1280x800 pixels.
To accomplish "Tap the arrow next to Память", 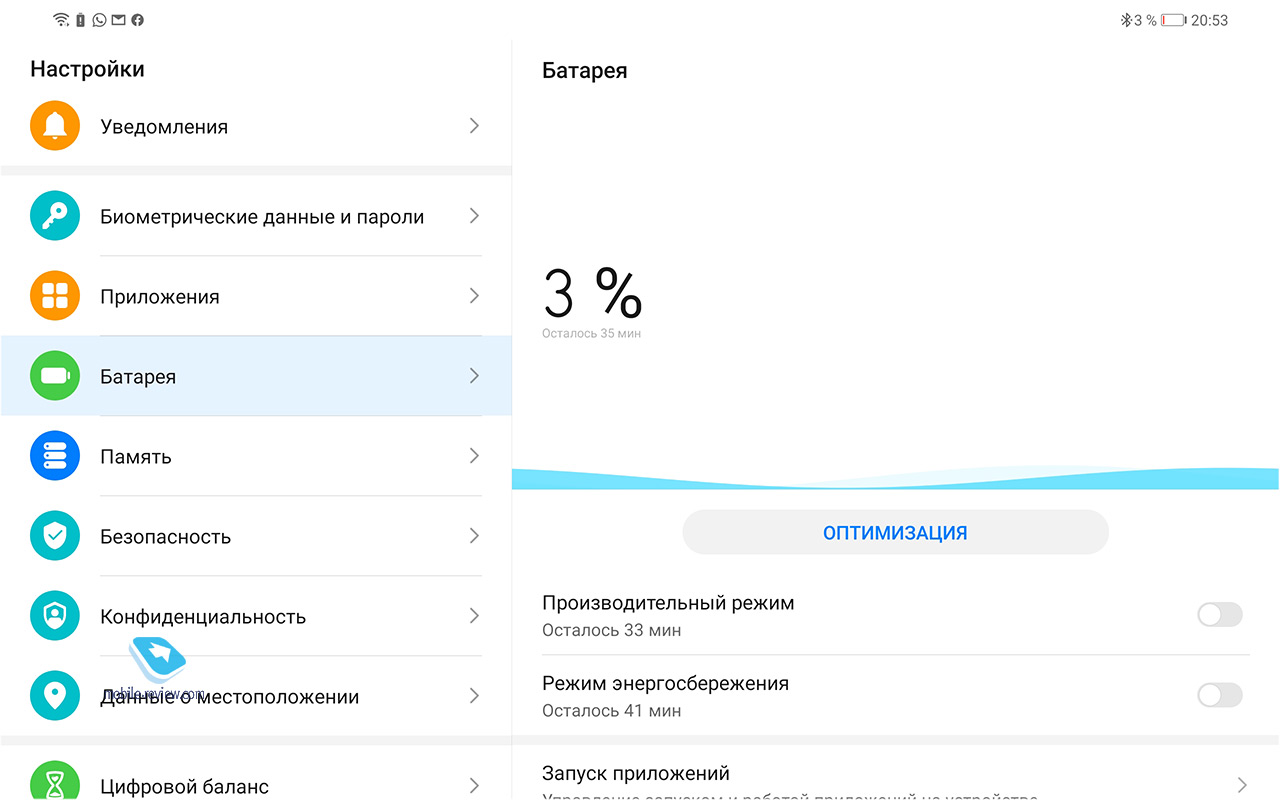I will [x=474, y=456].
